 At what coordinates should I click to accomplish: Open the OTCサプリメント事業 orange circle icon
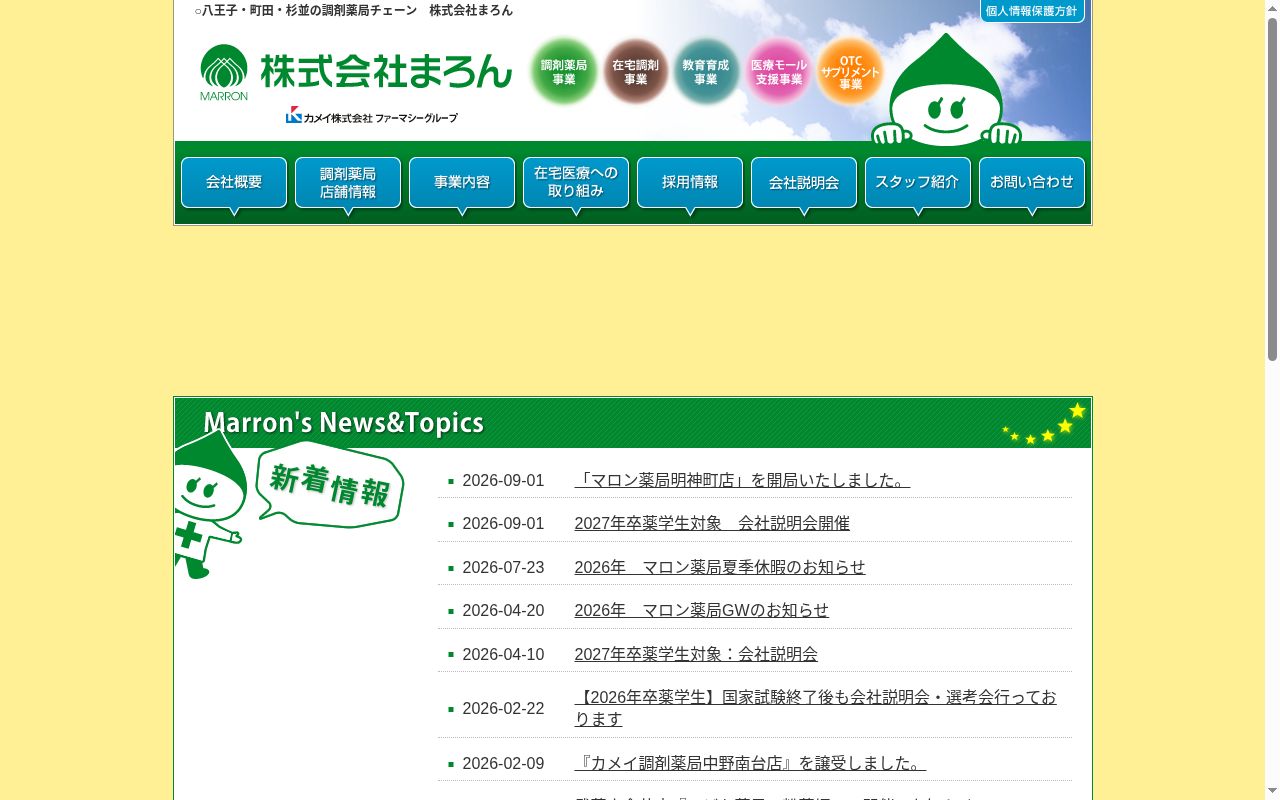(850, 72)
